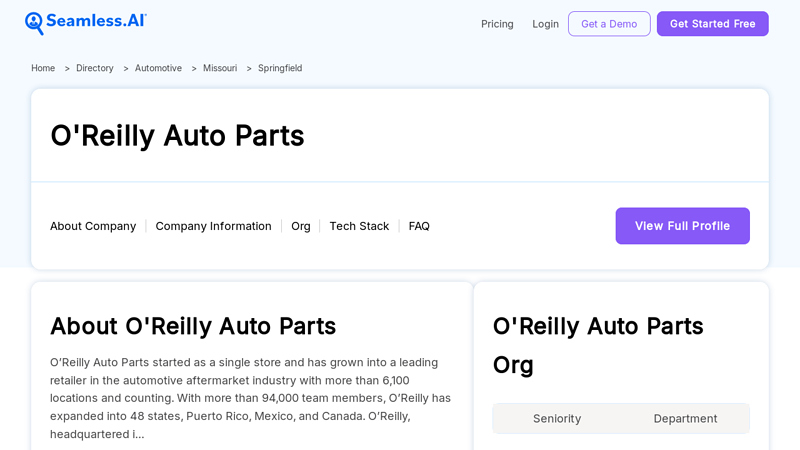Click the Get Started Free button
The image size is (800, 450).
(713, 24)
